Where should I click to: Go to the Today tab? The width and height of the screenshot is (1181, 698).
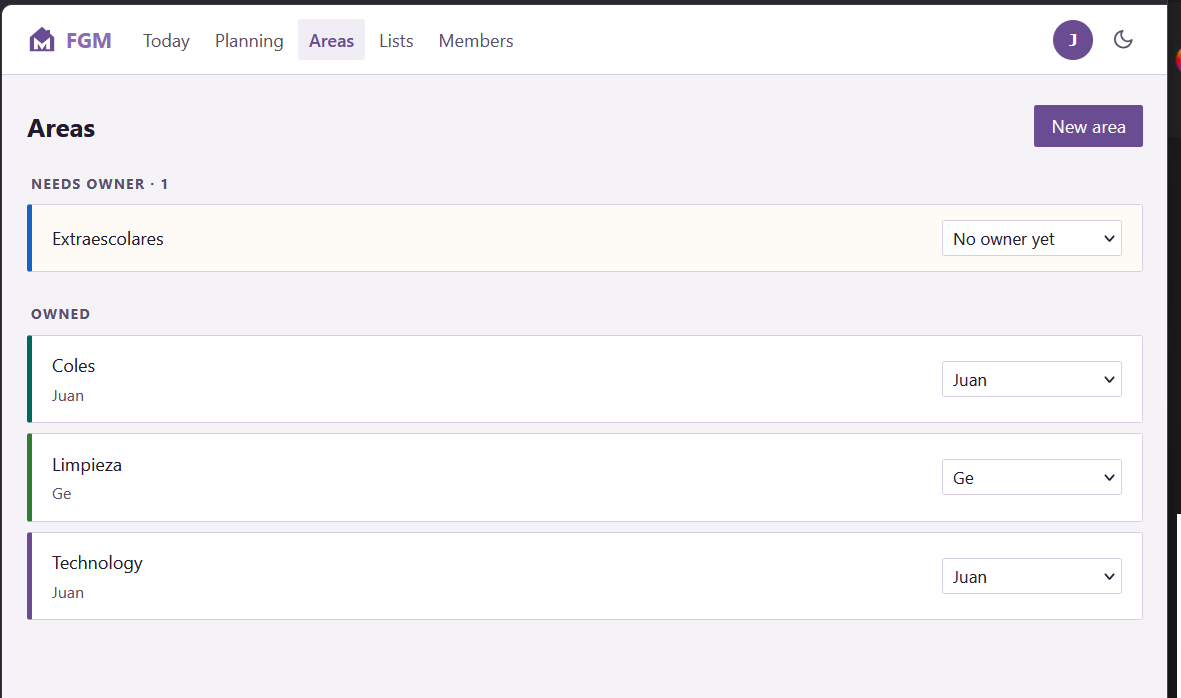point(166,41)
